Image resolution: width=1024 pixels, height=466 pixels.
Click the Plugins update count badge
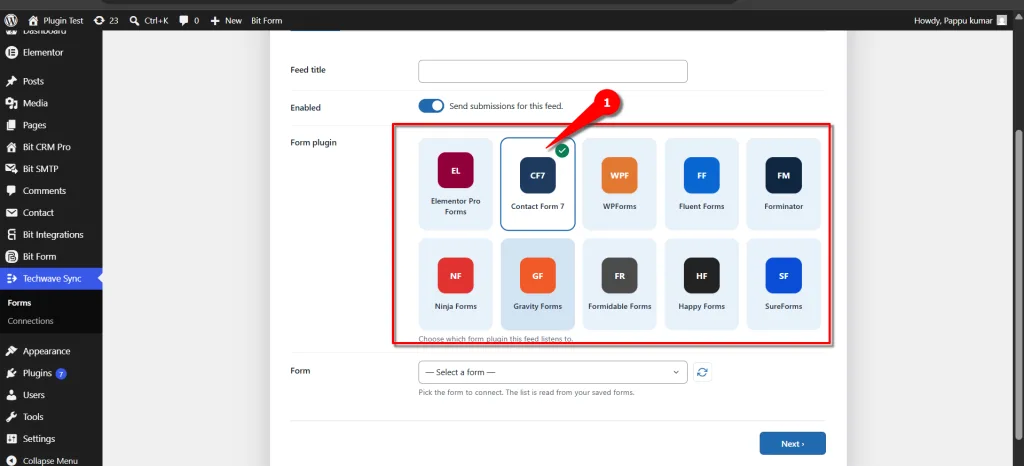click(61, 373)
